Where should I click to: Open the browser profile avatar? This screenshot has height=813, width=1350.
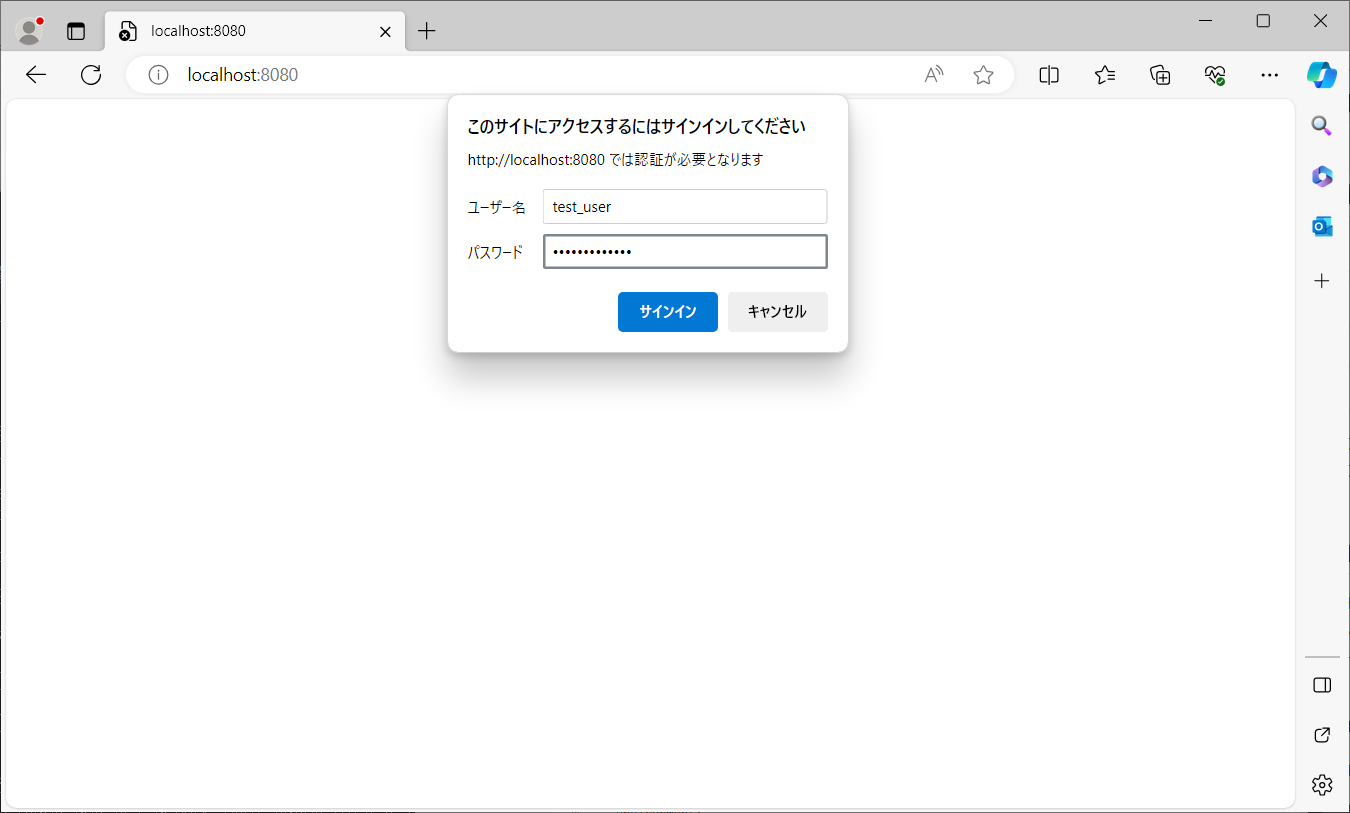[30, 31]
